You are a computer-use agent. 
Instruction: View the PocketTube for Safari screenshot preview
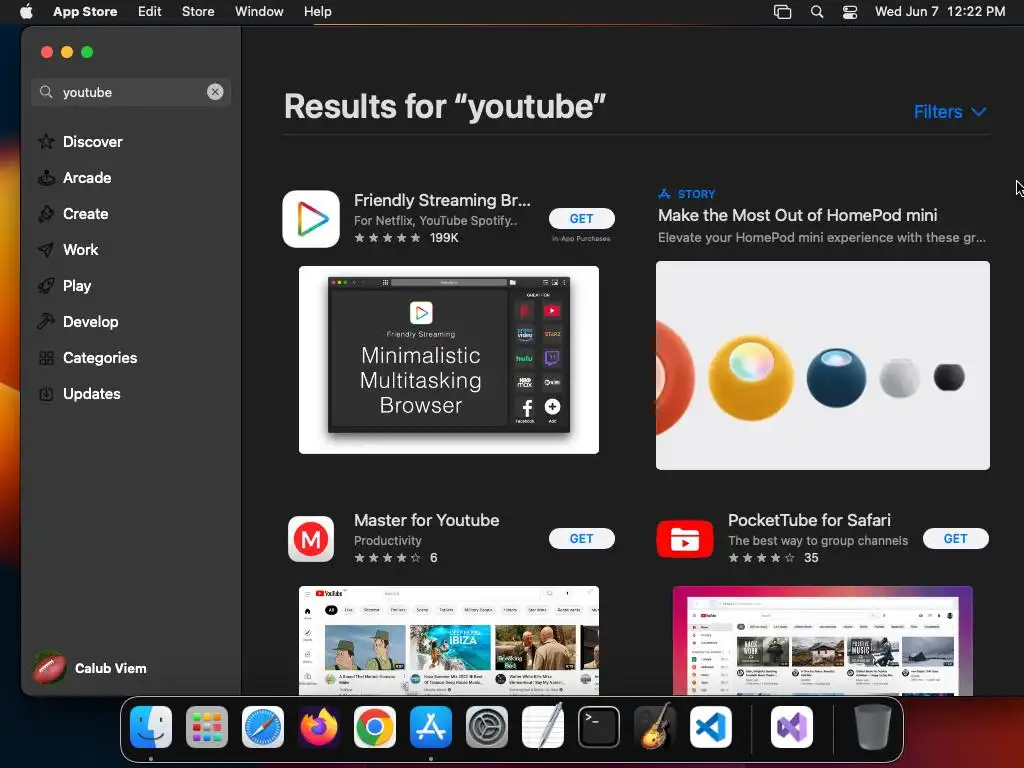point(823,641)
